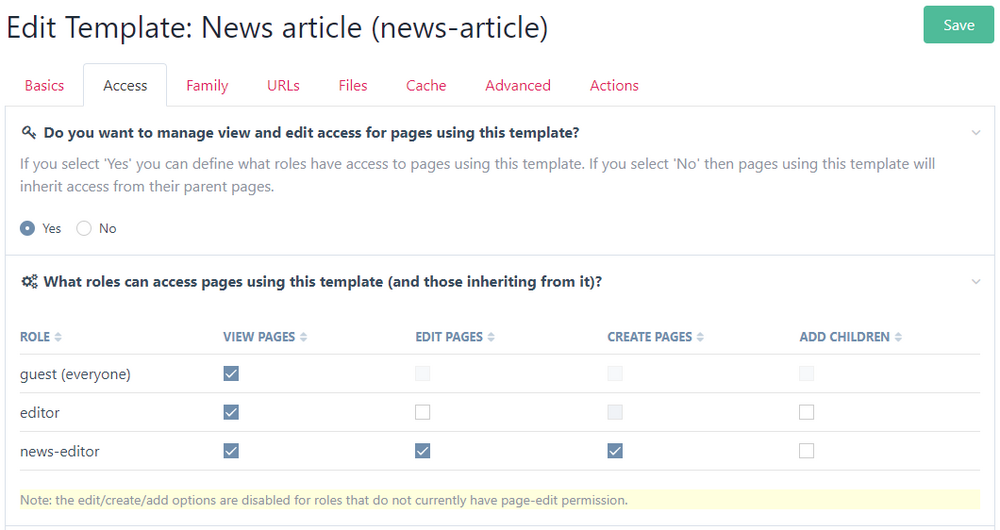Sort table by ROLE column arrows
This screenshot has height=530, width=1000.
pyautogui.click(x=58, y=337)
